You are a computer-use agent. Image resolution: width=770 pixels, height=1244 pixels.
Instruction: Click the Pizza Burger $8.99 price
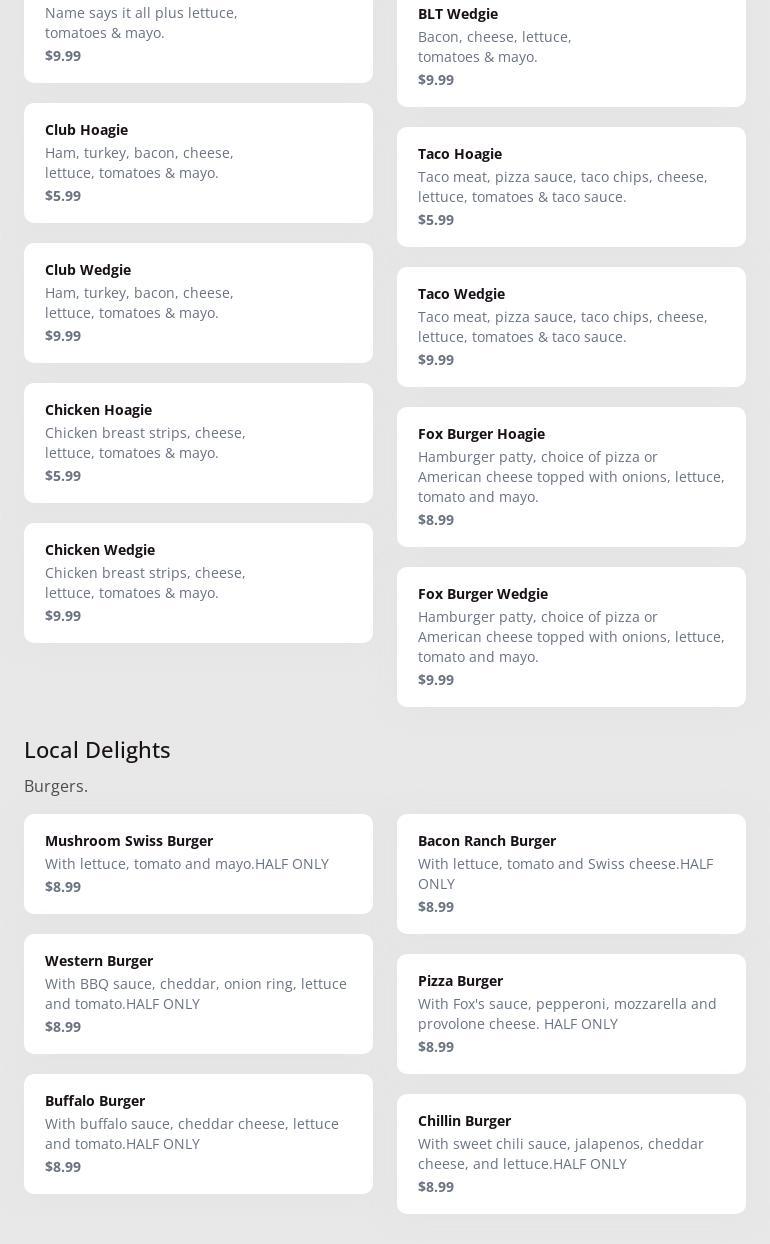coord(436,1047)
